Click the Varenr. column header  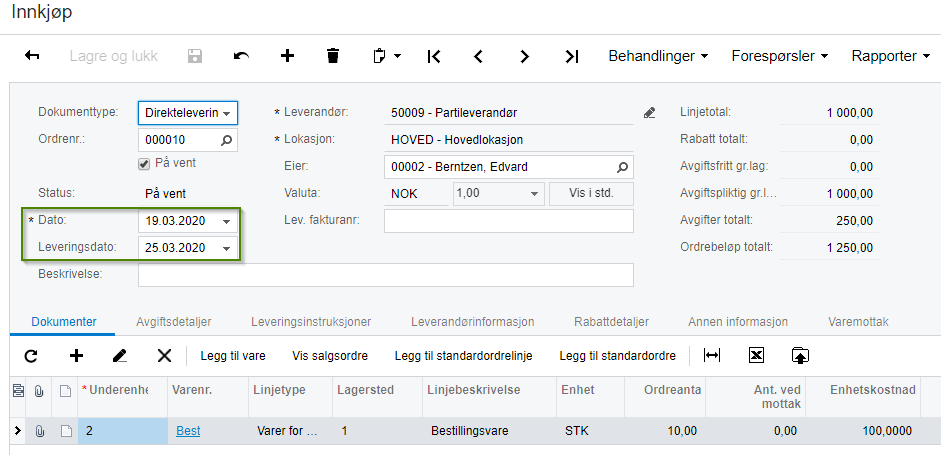pyautogui.click(x=207, y=396)
